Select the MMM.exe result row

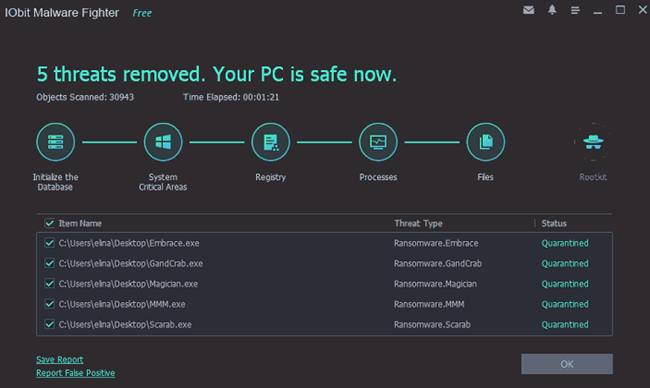point(324,304)
